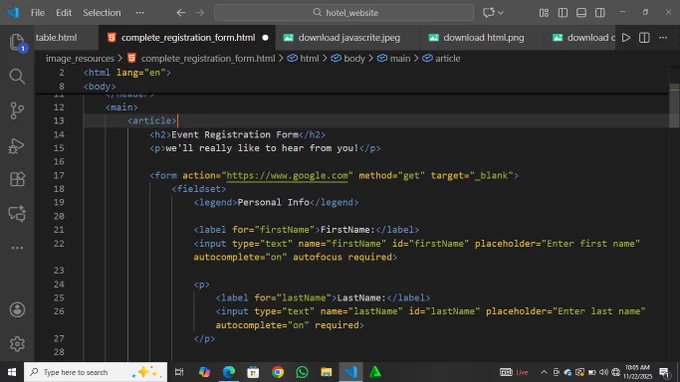This screenshot has width=680, height=382.
Task: Click complete_registration_form.html breadcrumb
Action: pyautogui.click(x=208, y=59)
